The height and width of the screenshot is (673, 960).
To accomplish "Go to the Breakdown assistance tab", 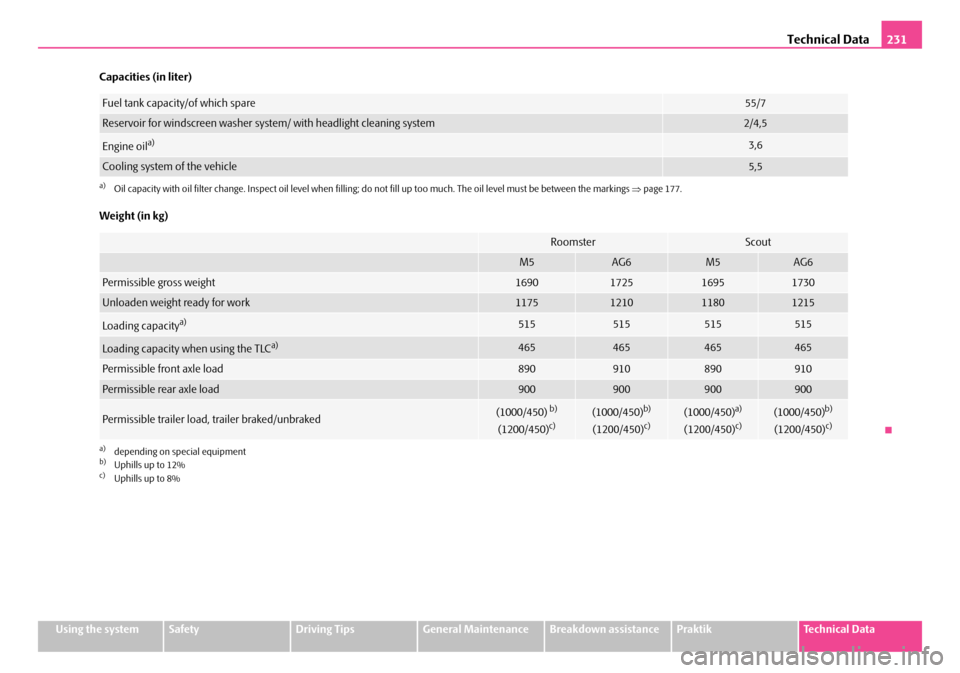I will click(607, 636).
